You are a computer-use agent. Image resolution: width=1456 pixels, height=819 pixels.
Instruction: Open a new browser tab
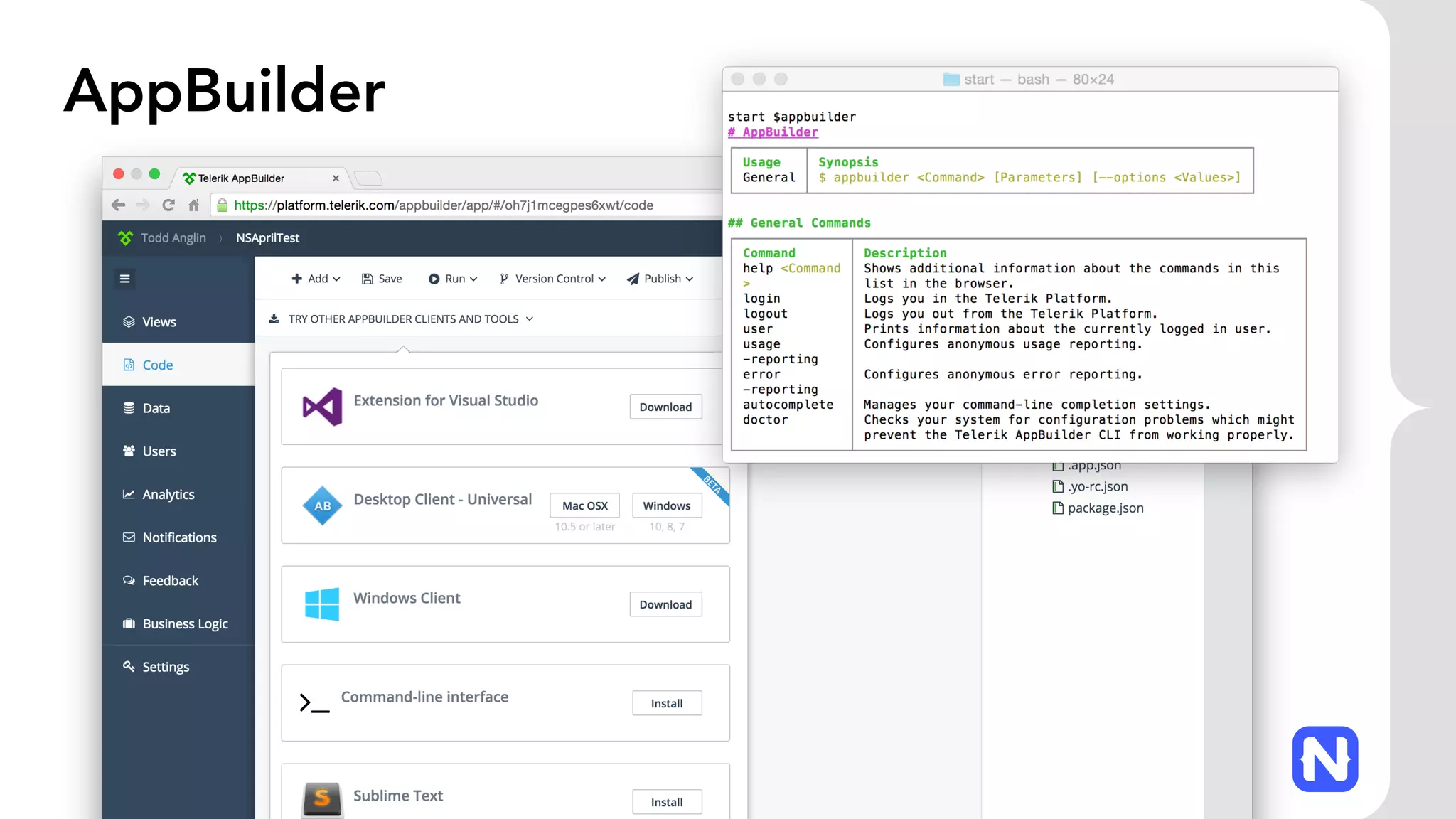click(x=368, y=178)
